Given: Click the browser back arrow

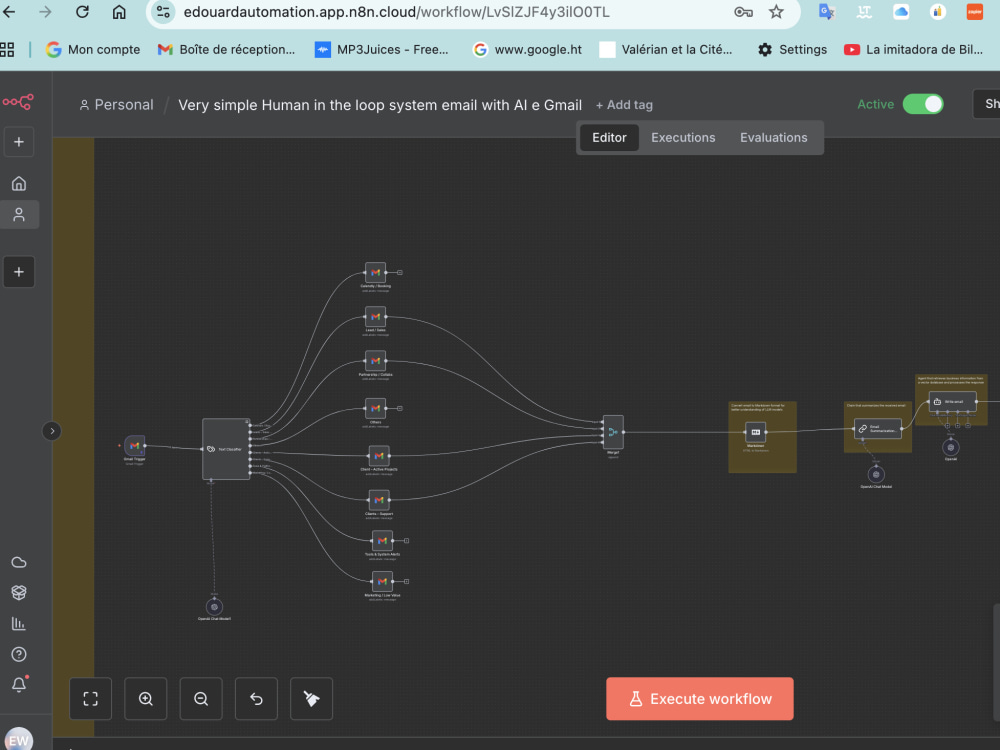Looking at the screenshot, I should (9, 11).
